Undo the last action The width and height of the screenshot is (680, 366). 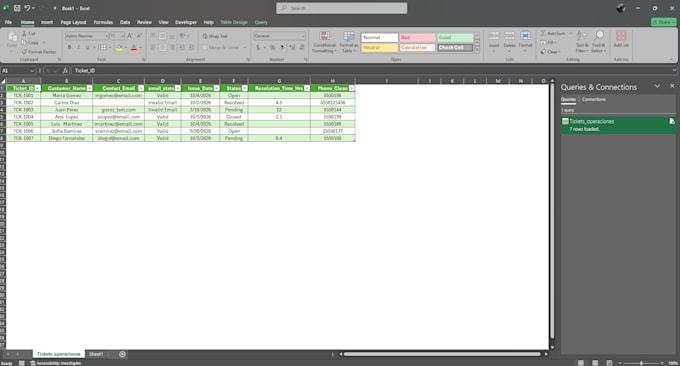coord(27,8)
